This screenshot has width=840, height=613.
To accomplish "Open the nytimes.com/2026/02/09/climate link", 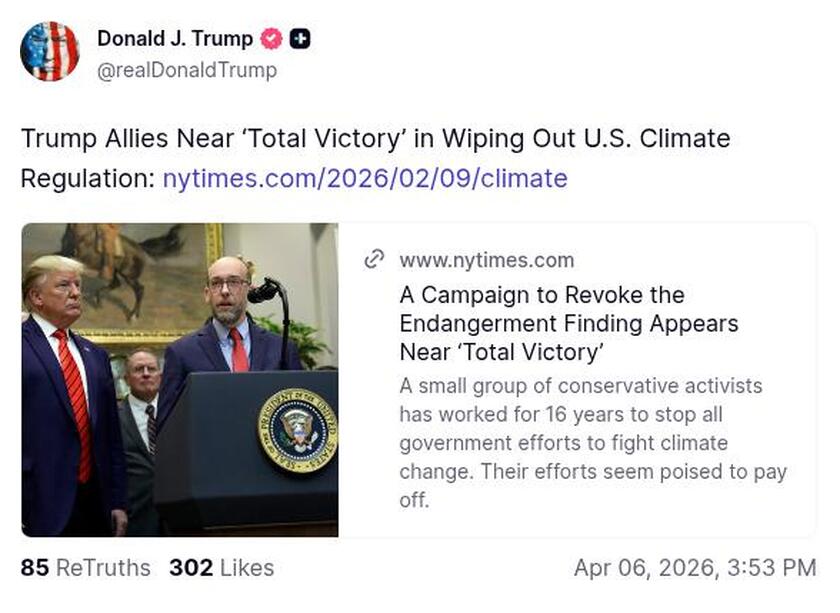I will pyautogui.click(x=365, y=179).
